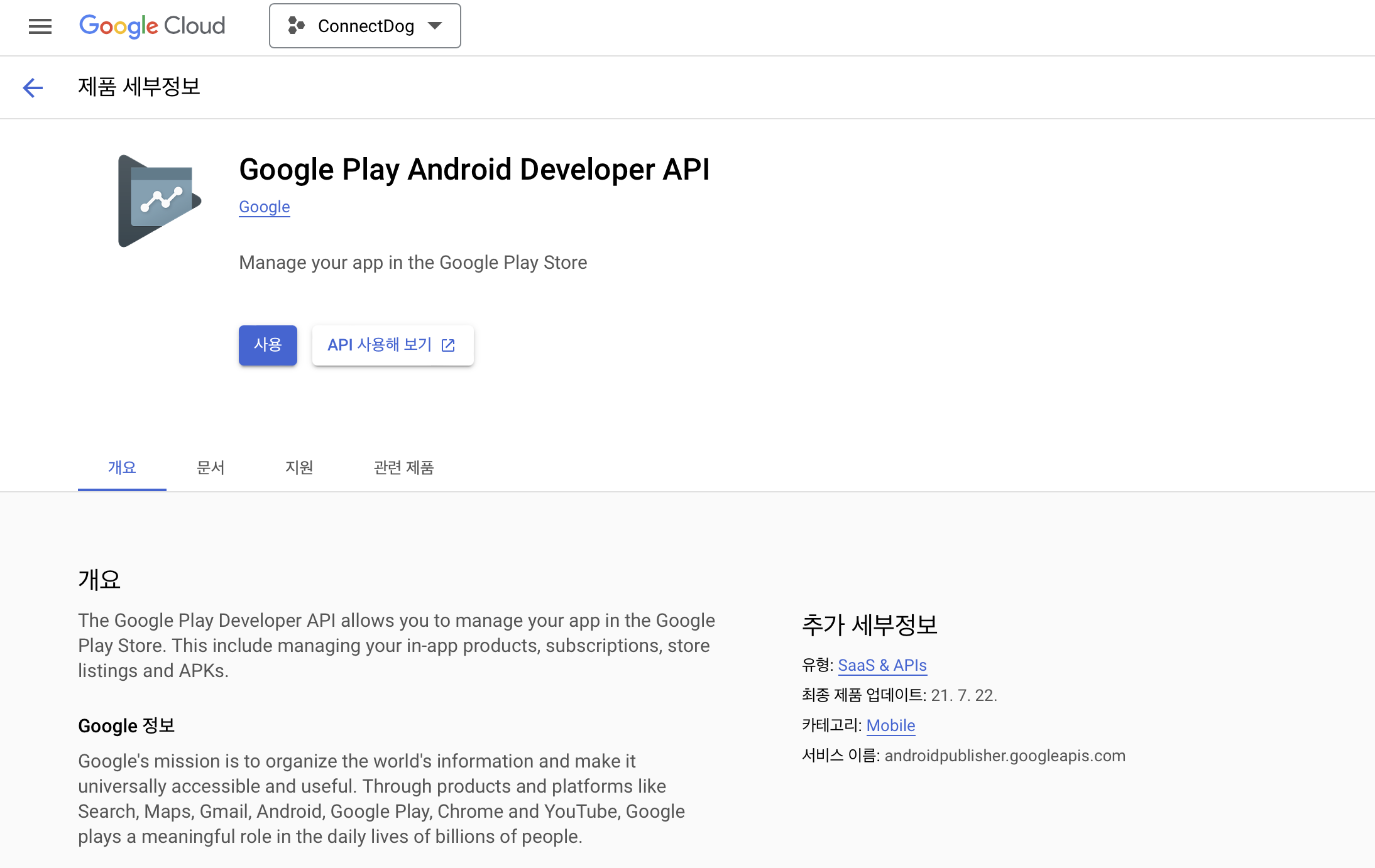
Task: Click the Google Play Developer API logo
Action: click(160, 201)
